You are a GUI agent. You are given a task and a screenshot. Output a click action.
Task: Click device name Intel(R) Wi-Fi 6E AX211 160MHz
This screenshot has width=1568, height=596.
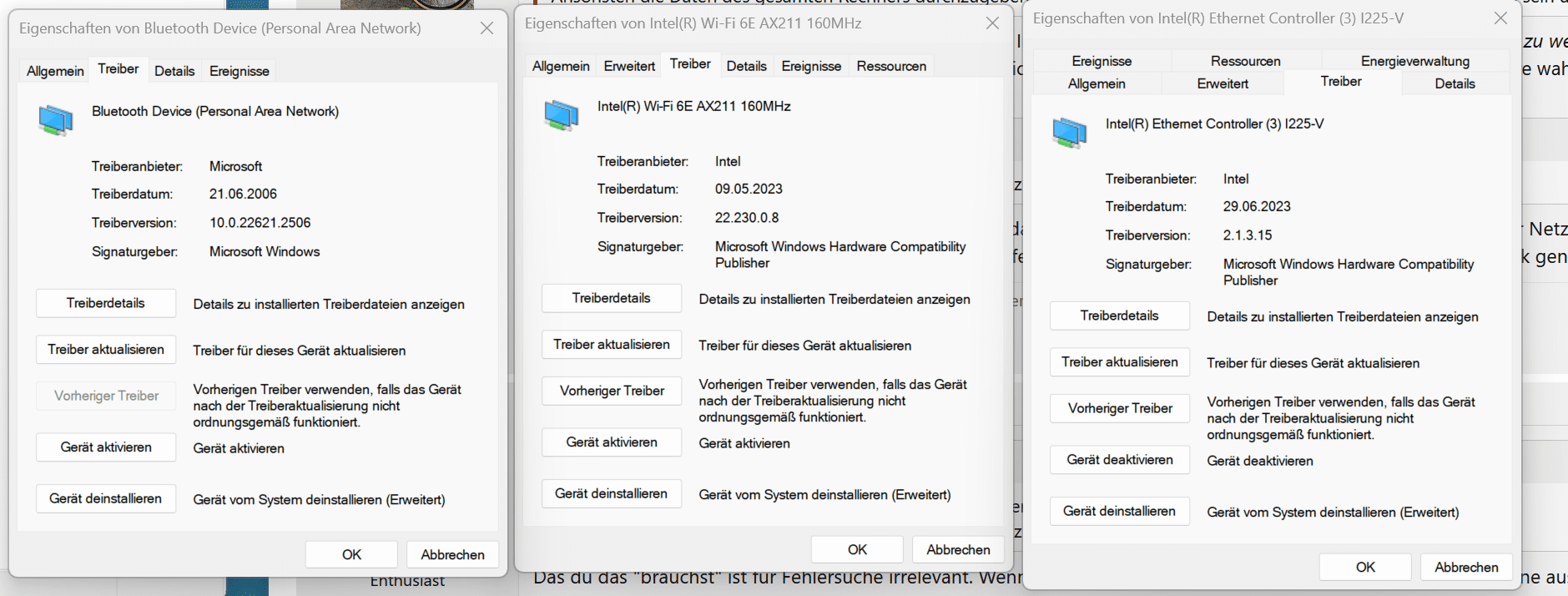[x=694, y=106]
